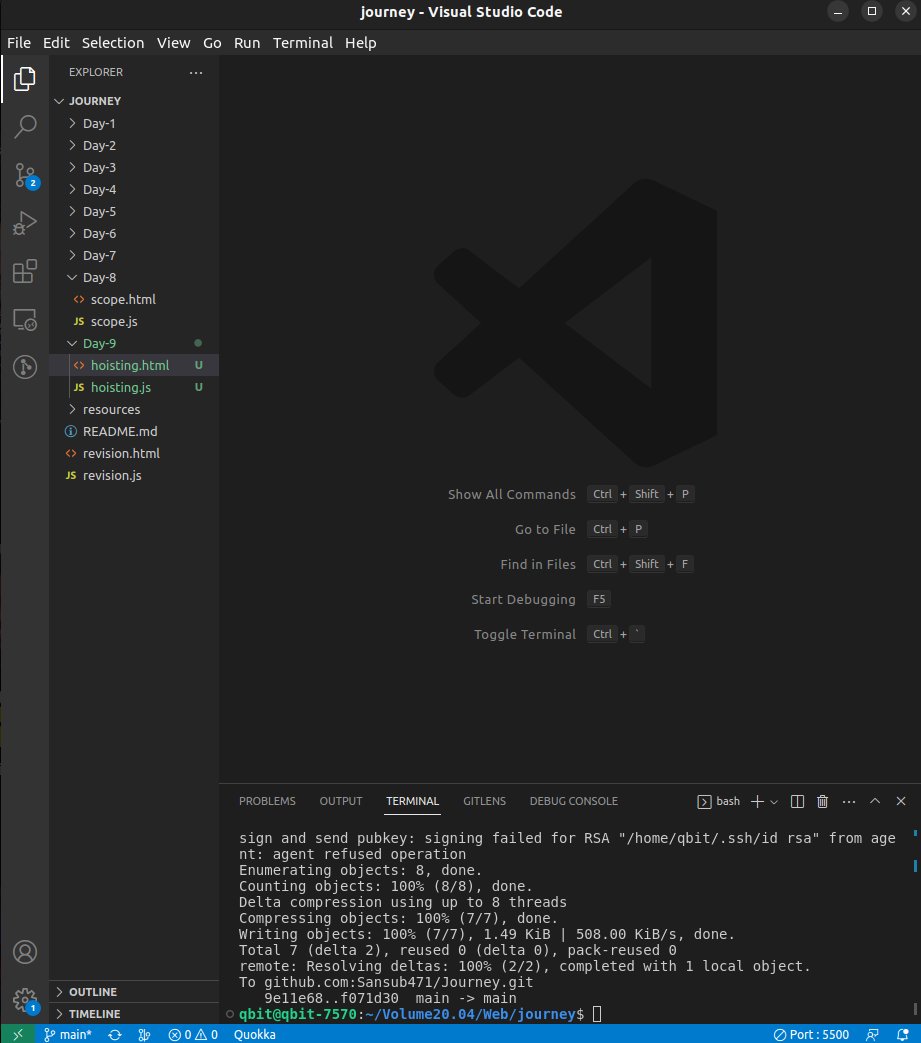
Task: Expand the Day-3 folder
Action: (134, 168)
